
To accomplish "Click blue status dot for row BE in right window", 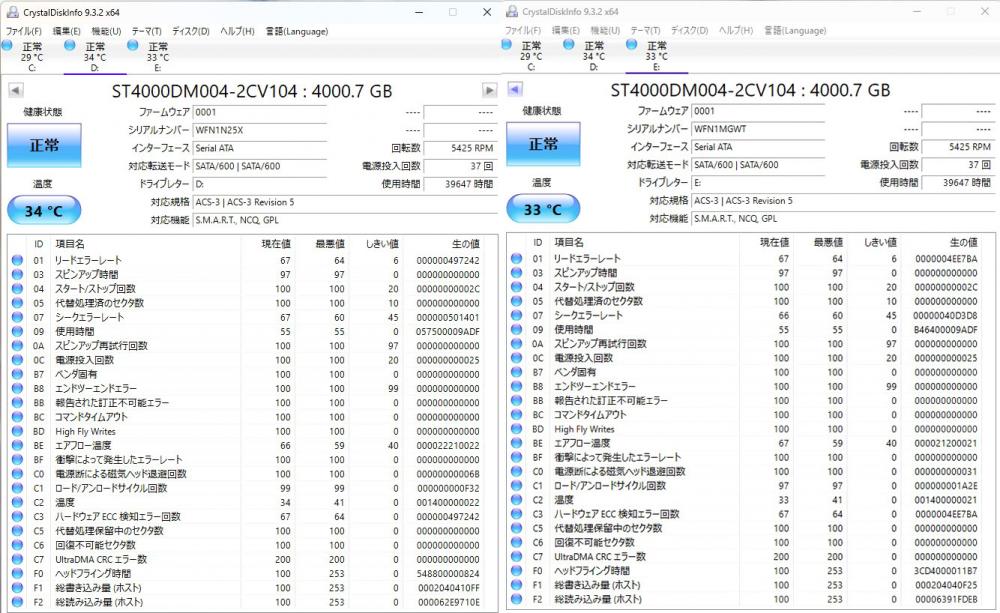I will click(517, 443).
